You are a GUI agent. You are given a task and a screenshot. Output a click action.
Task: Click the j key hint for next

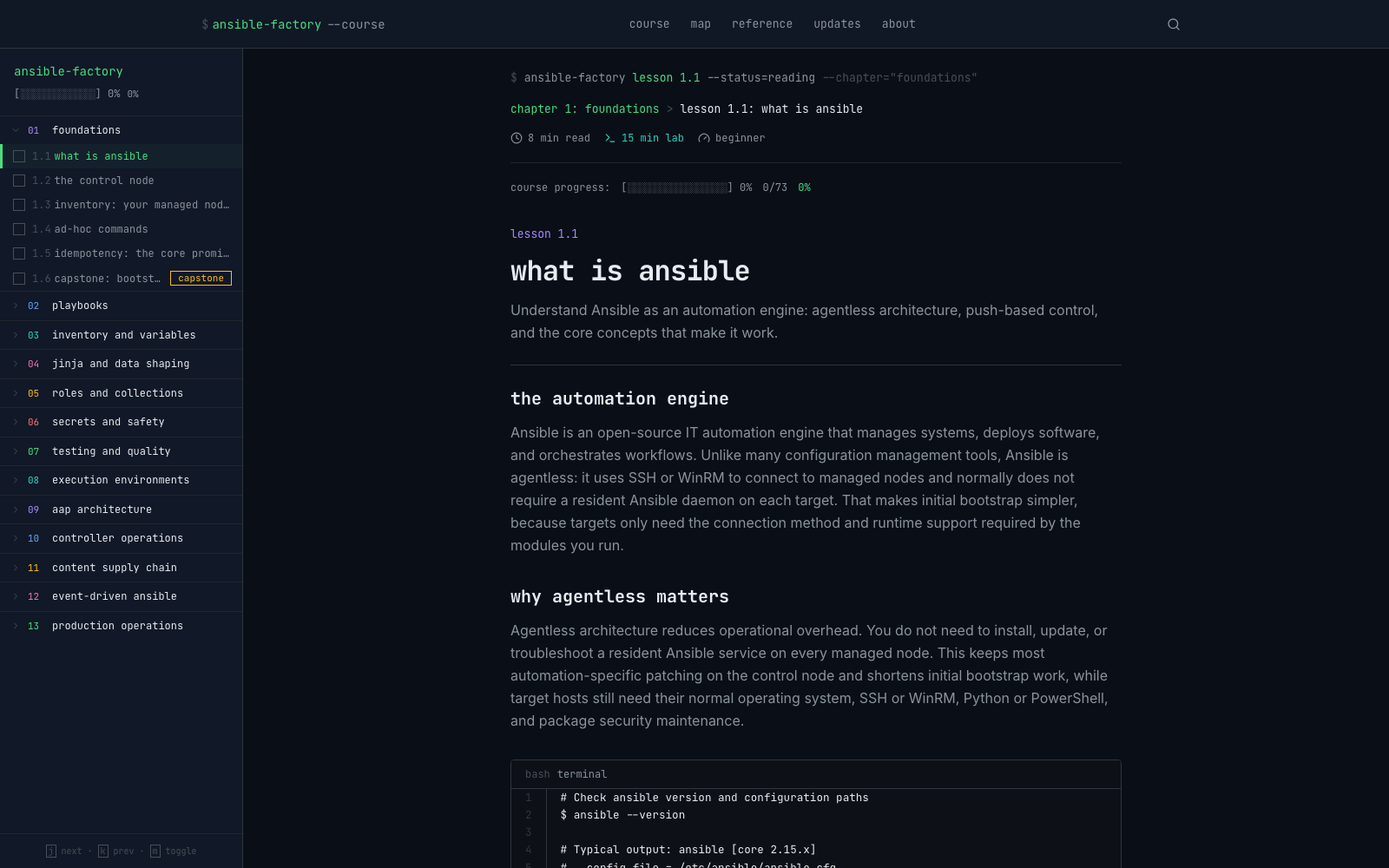click(x=50, y=851)
